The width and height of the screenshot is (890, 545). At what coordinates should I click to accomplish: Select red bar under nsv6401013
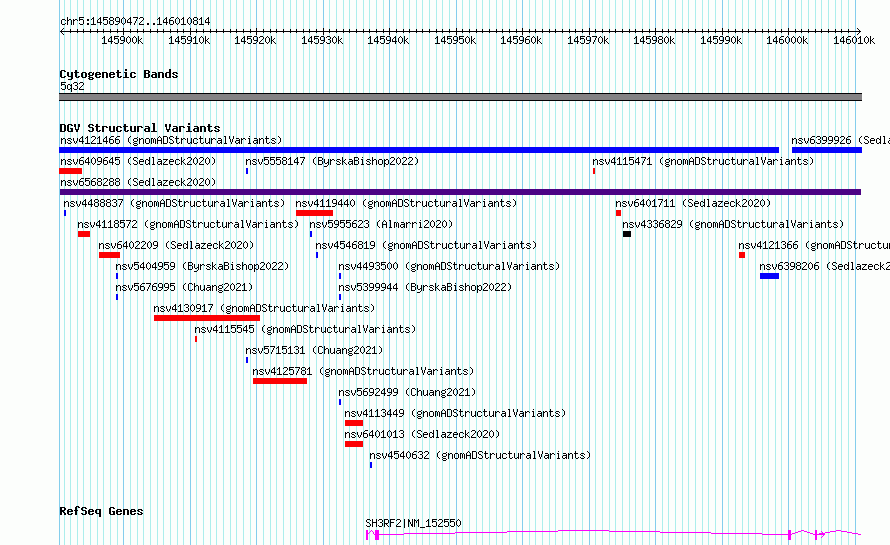point(354,444)
